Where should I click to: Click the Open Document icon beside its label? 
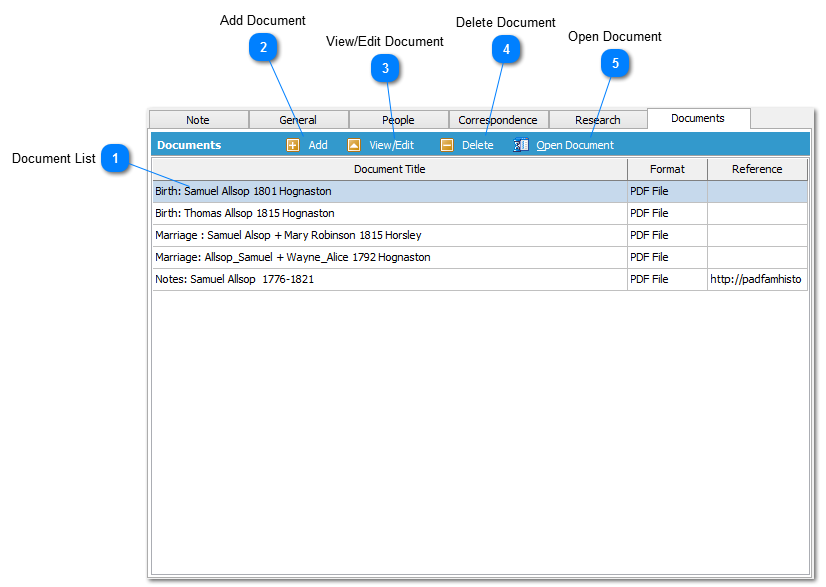pos(521,145)
